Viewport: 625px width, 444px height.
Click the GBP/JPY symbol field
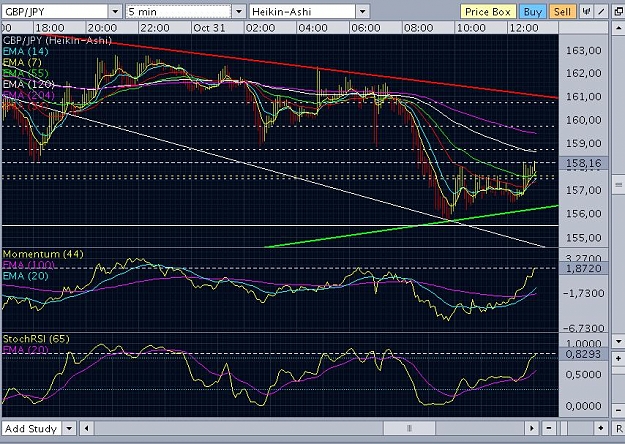[x=55, y=12]
